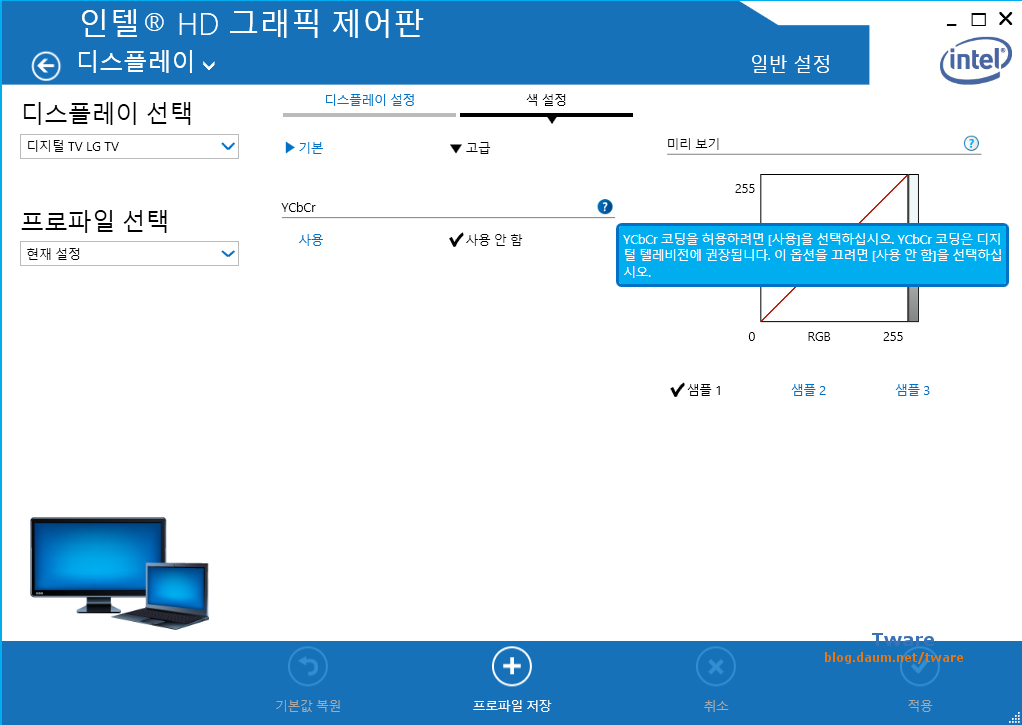Close the Intel HD graphics control panel

click(x=1006, y=19)
